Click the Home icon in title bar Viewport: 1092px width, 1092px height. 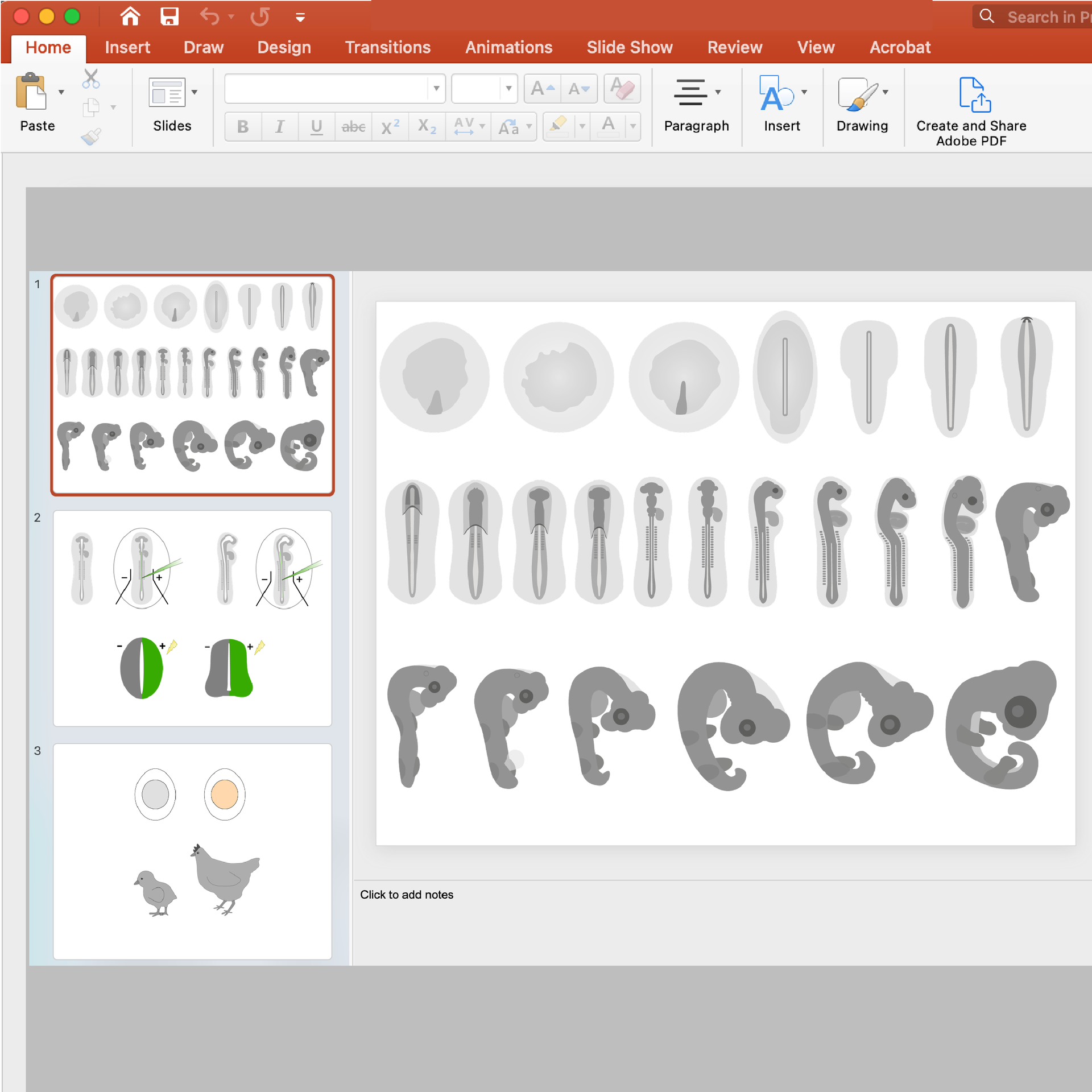130,16
